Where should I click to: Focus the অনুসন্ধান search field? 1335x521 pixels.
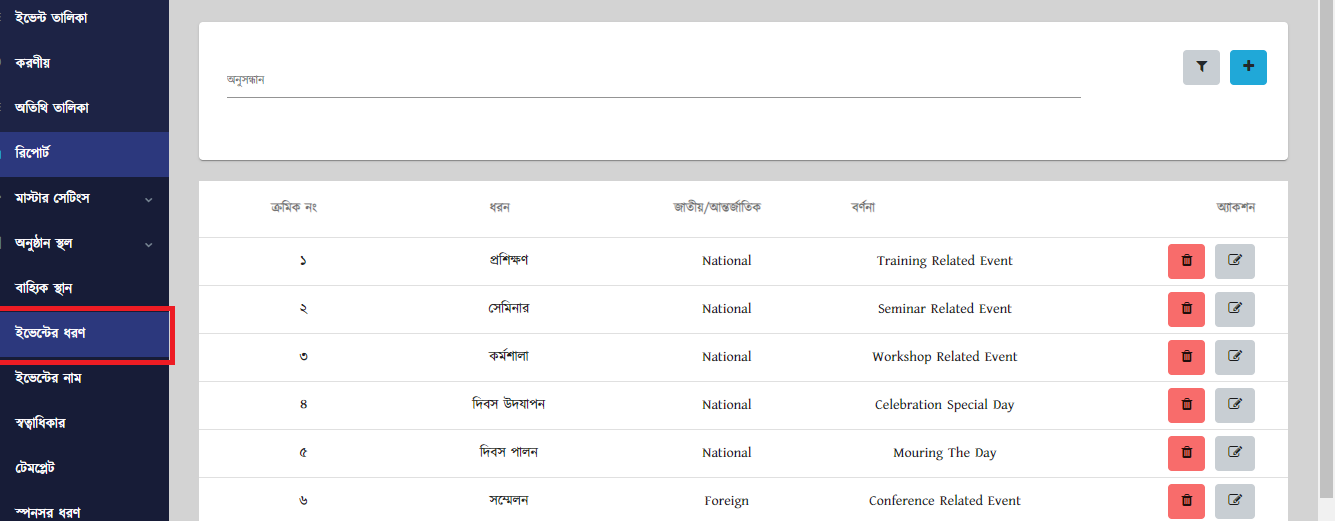[x=654, y=80]
